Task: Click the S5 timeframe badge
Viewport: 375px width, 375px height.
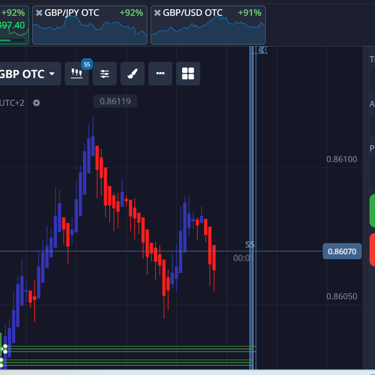Action: (87, 64)
